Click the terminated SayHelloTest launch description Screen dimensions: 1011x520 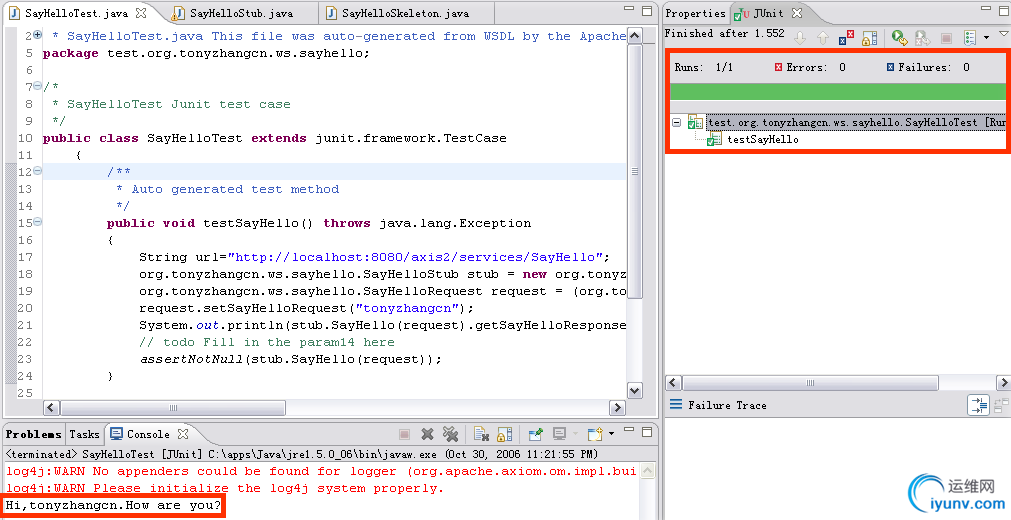[x=302, y=454]
